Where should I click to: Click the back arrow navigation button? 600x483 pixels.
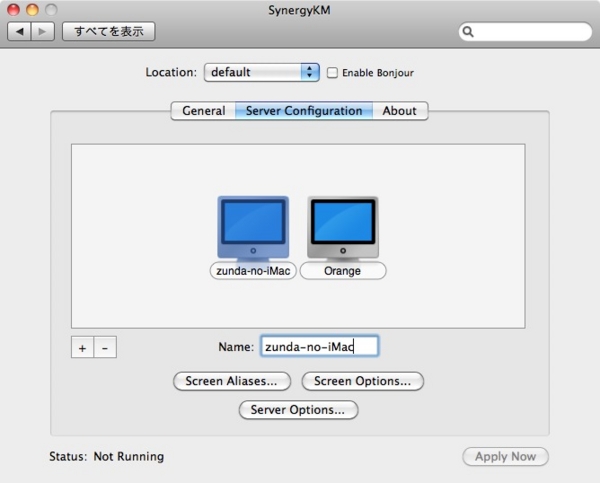(x=19, y=31)
